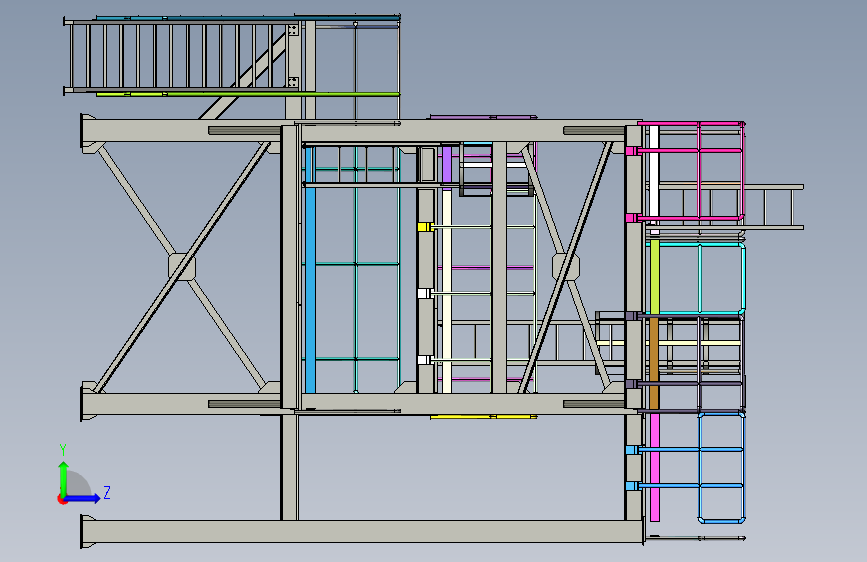Select the brown vertical post on right column
The image size is (867, 562).
[x=654, y=362]
